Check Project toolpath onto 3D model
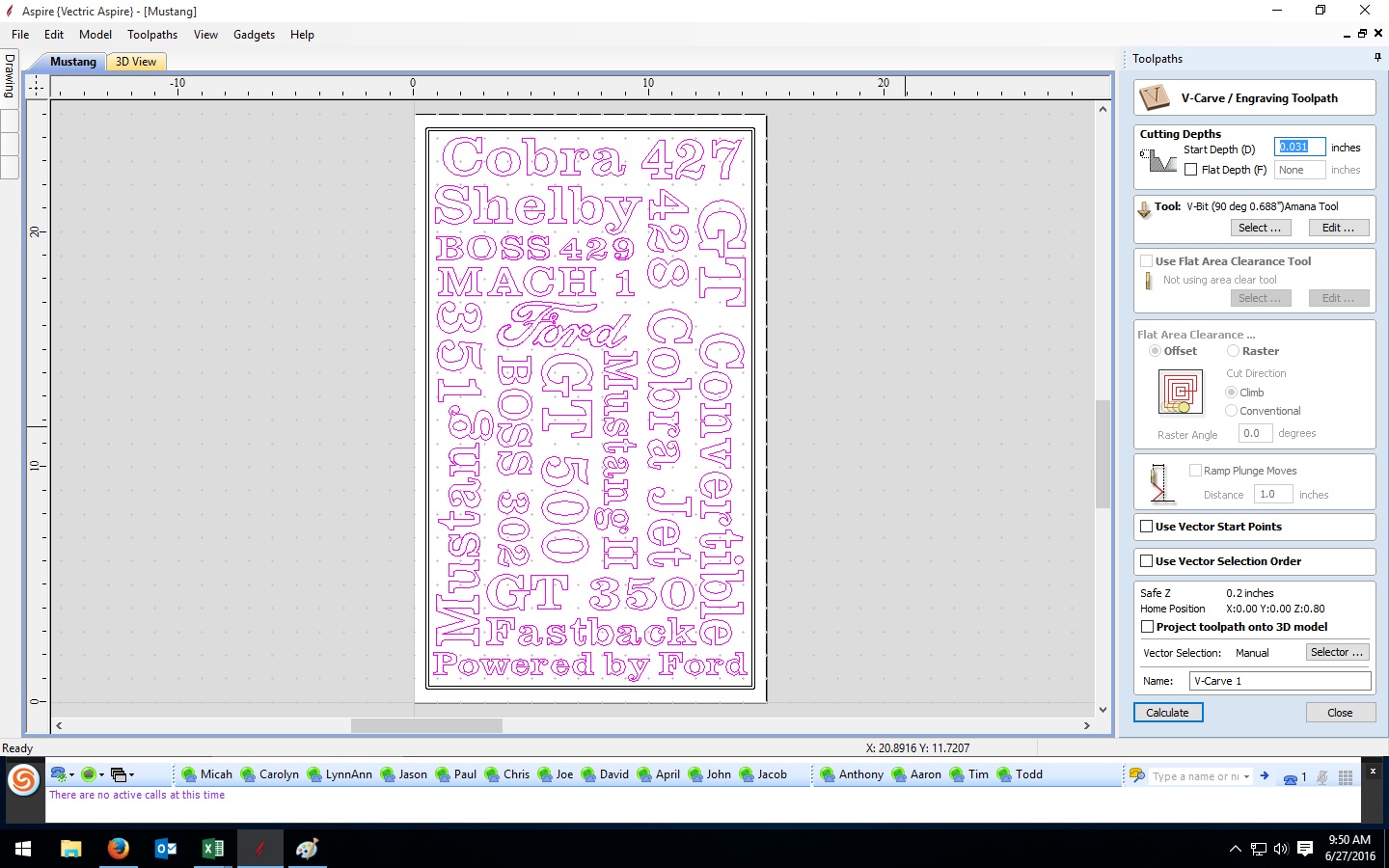The image size is (1389, 868). pyautogui.click(x=1147, y=627)
